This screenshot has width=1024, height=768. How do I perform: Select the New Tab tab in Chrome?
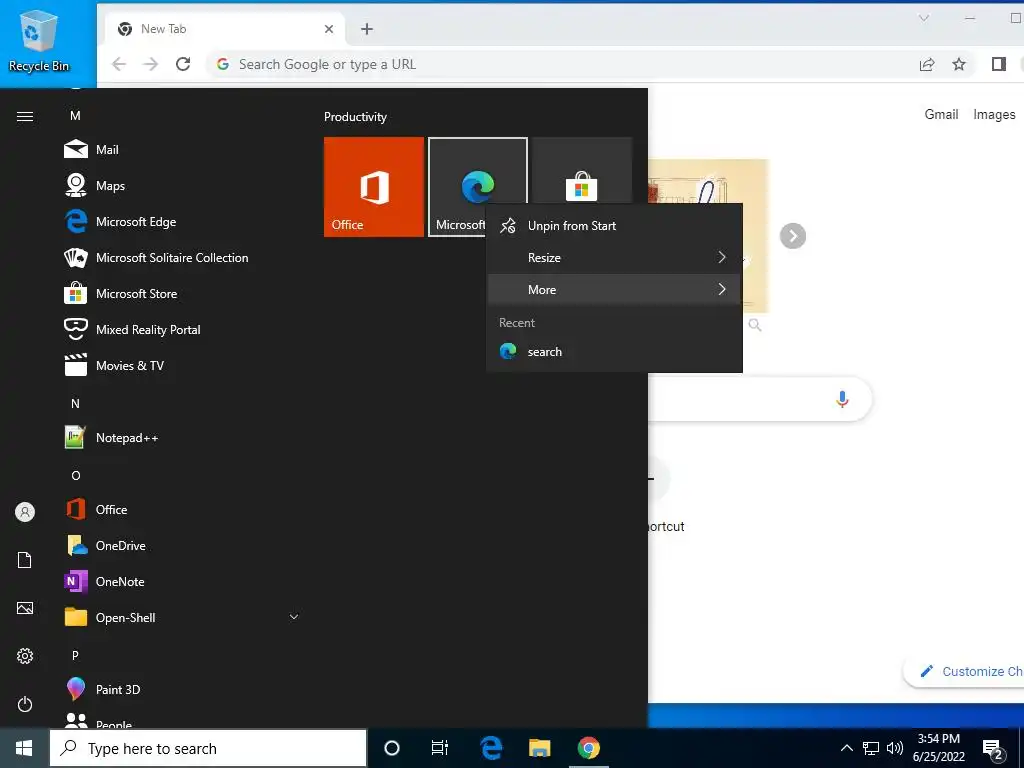click(x=226, y=29)
